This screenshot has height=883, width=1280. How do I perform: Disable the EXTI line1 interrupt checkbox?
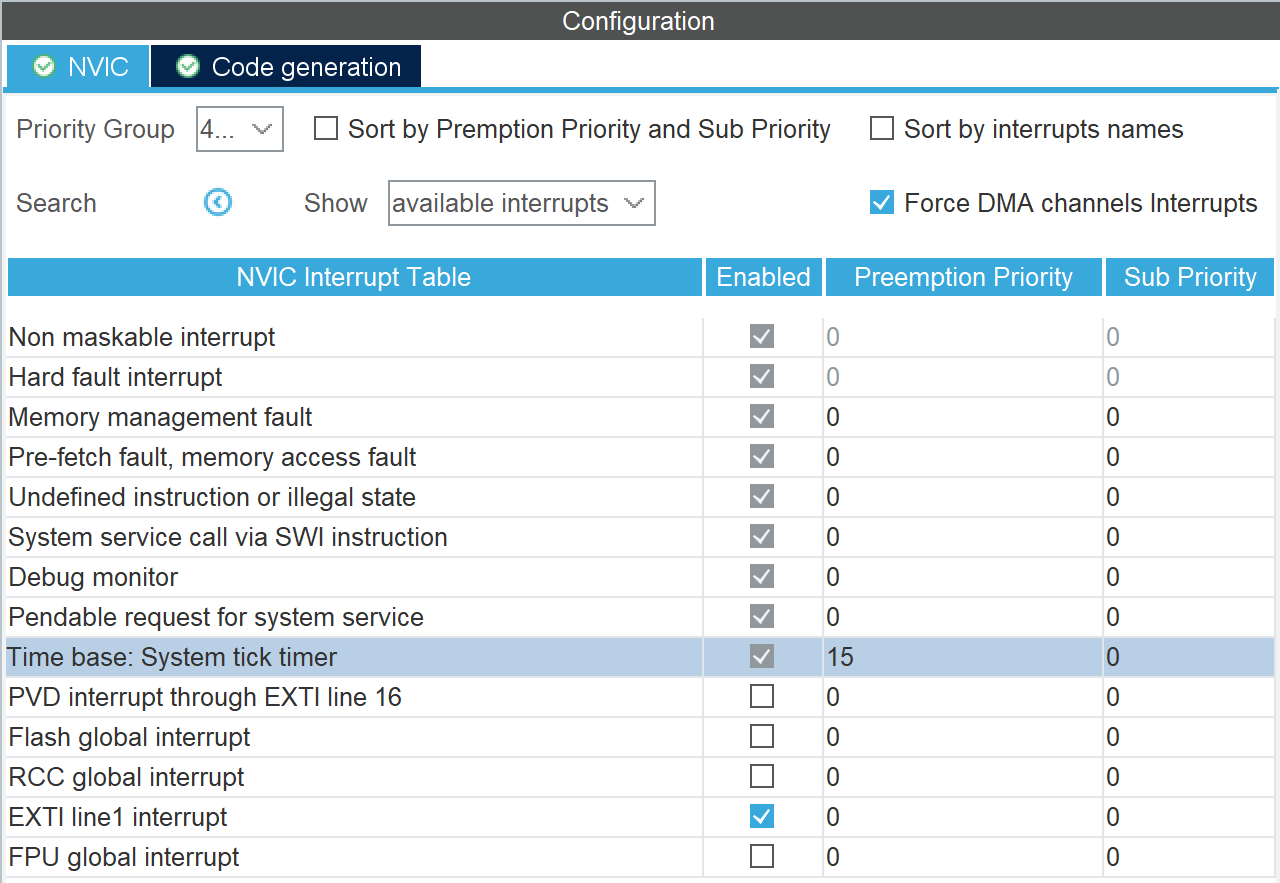(x=762, y=817)
